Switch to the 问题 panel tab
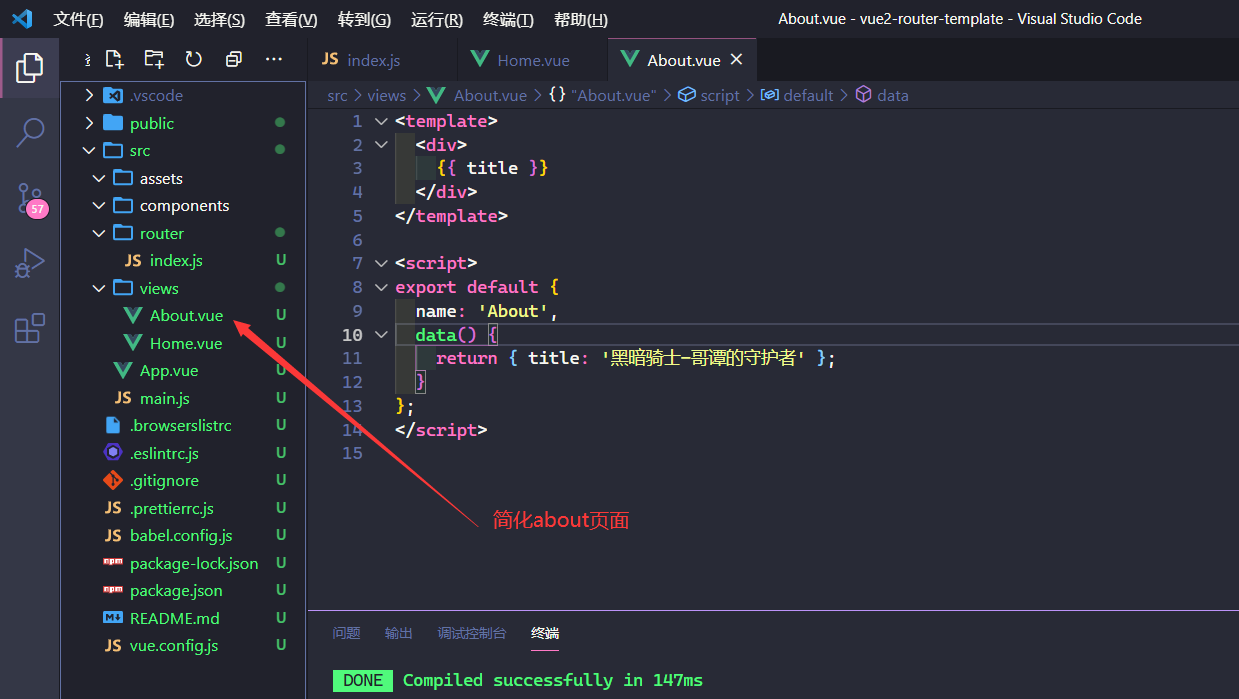 [346, 633]
